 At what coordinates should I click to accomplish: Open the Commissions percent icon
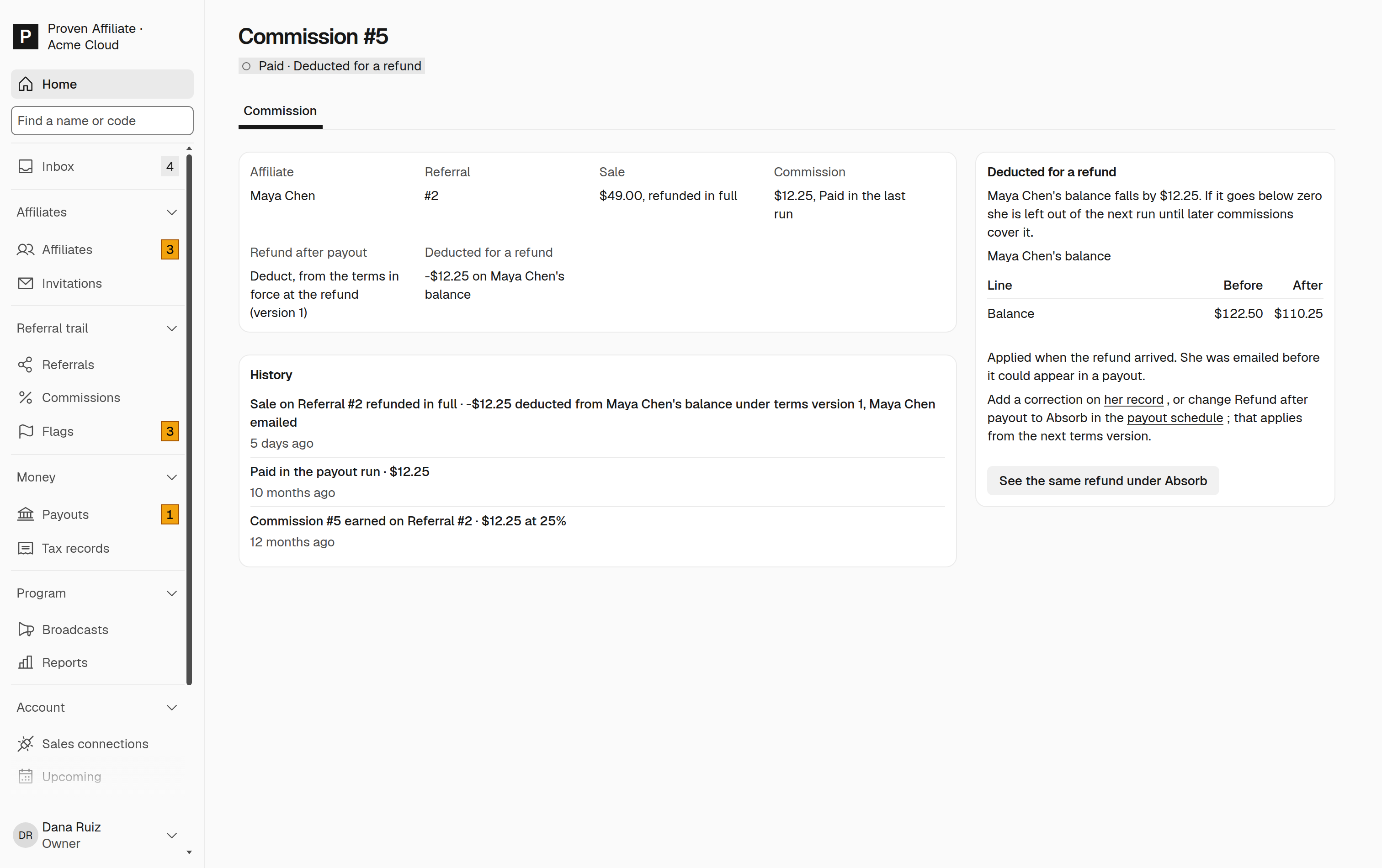click(25, 397)
